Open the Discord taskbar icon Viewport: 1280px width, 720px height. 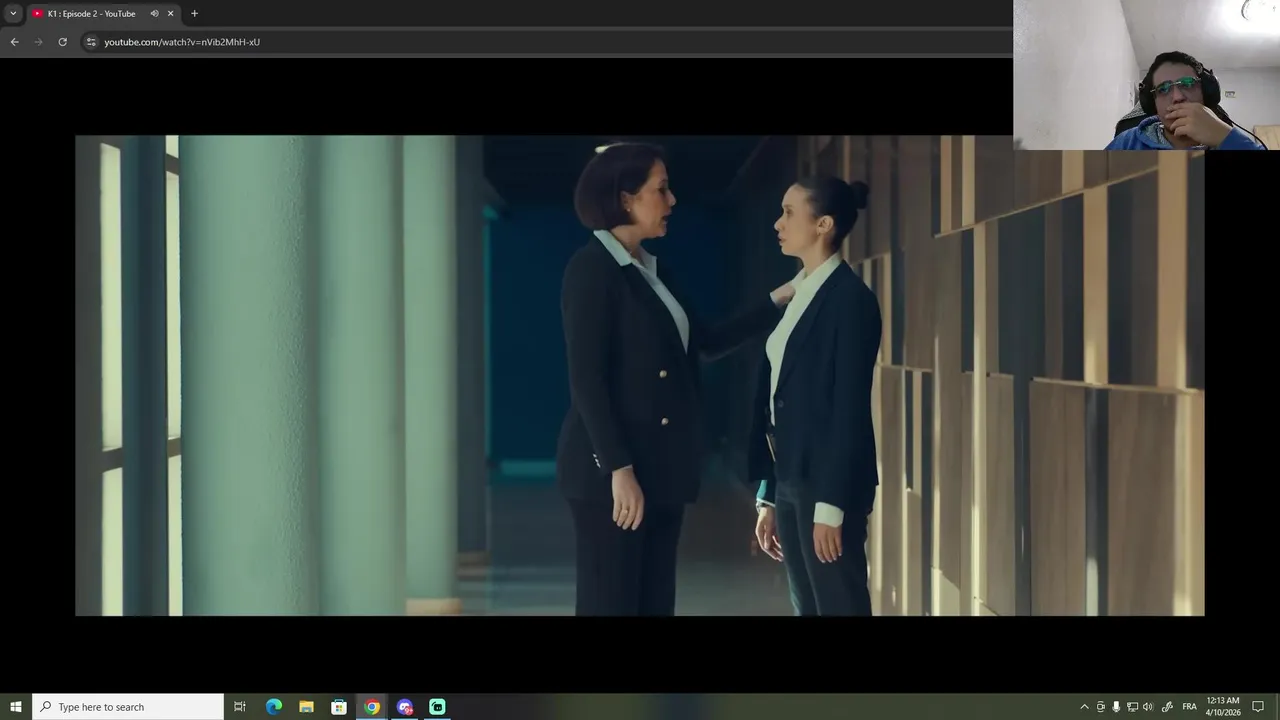[x=405, y=707]
